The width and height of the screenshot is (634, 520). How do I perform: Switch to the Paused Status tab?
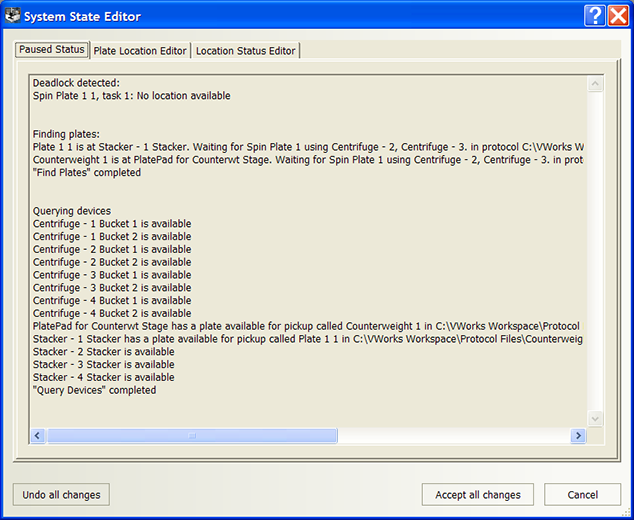tap(51, 50)
